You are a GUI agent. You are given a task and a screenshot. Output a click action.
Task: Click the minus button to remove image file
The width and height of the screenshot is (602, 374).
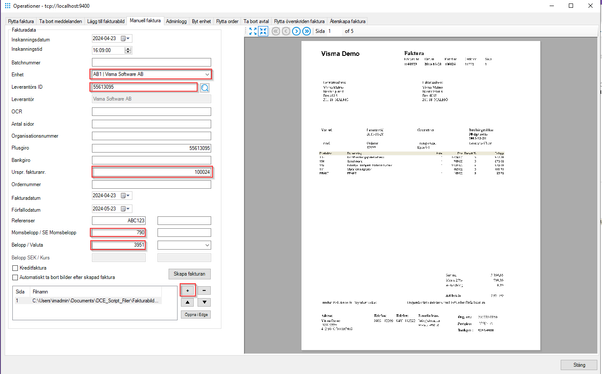pos(204,291)
